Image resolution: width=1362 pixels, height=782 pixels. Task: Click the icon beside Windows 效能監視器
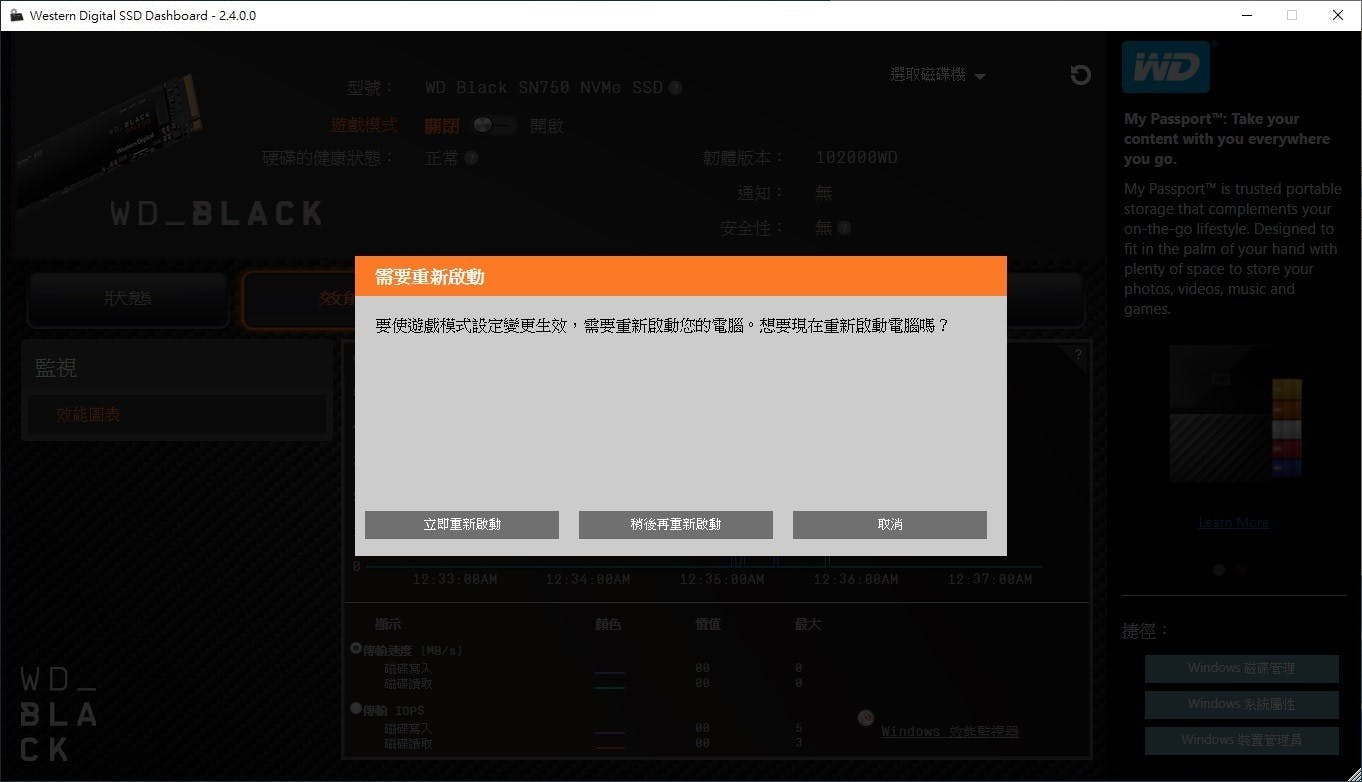tap(866, 718)
